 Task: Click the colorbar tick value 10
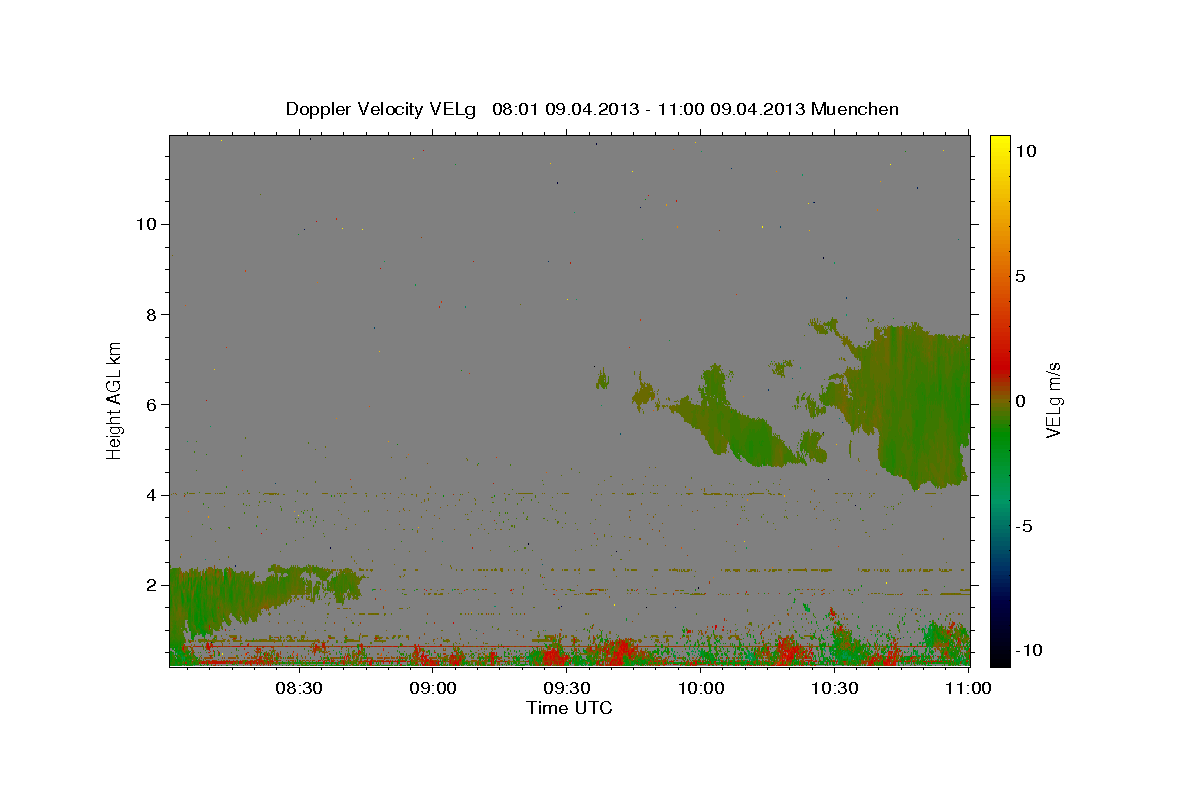(x=1025, y=150)
